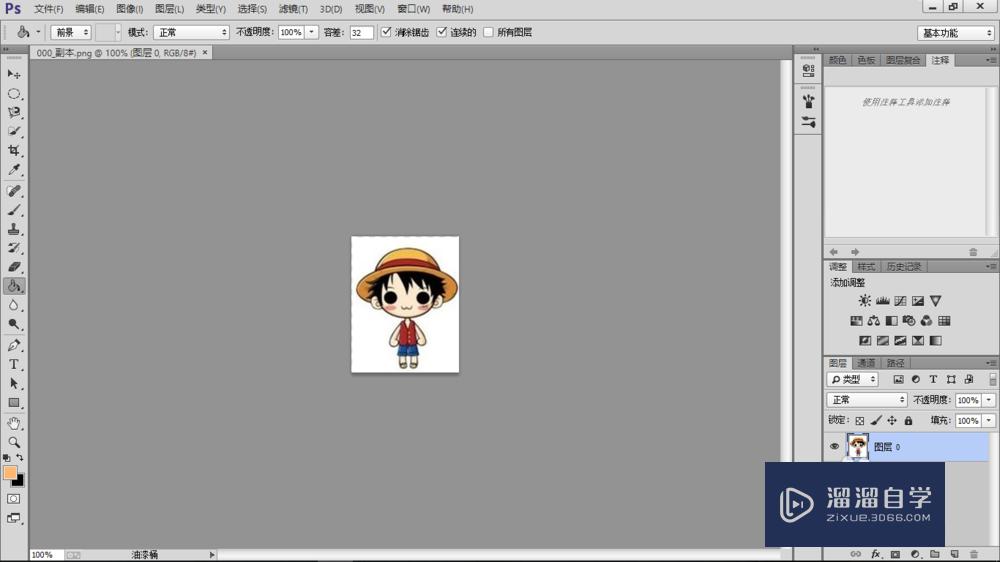Viewport: 1000px width, 562px height.
Task: Open the 前景 fill source dropdown
Action: (71, 32)
